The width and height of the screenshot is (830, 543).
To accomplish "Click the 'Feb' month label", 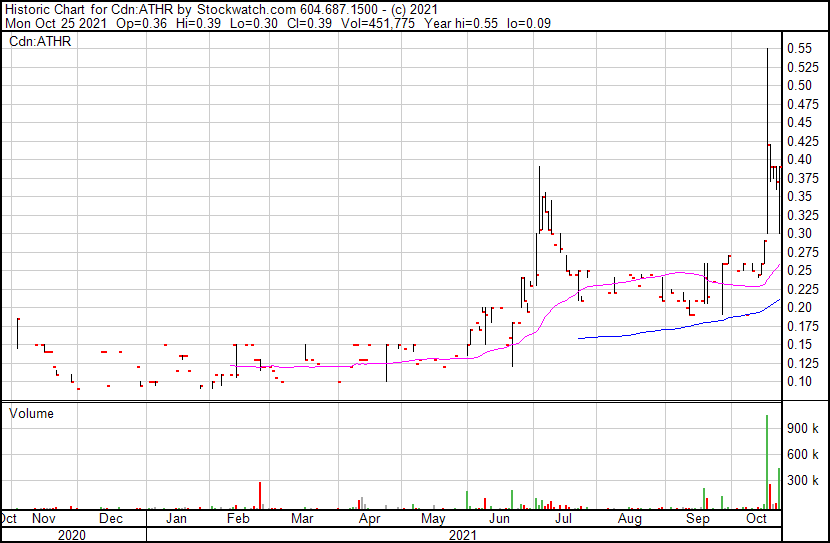I will tap(238, 518).
